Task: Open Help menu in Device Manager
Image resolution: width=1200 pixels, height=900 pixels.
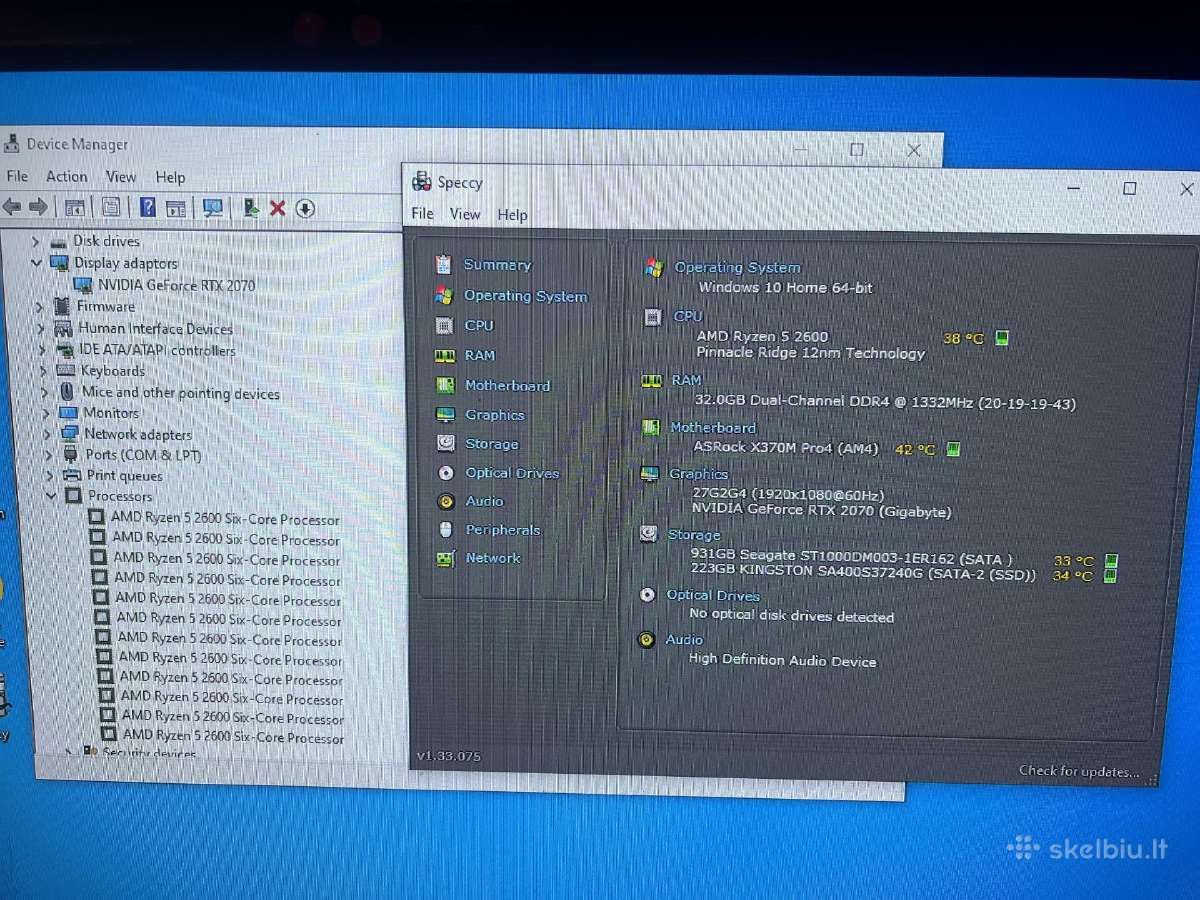Action: [170, 177]
